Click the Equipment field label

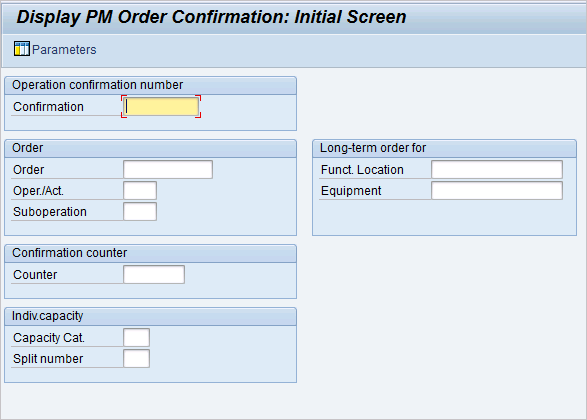351,191
